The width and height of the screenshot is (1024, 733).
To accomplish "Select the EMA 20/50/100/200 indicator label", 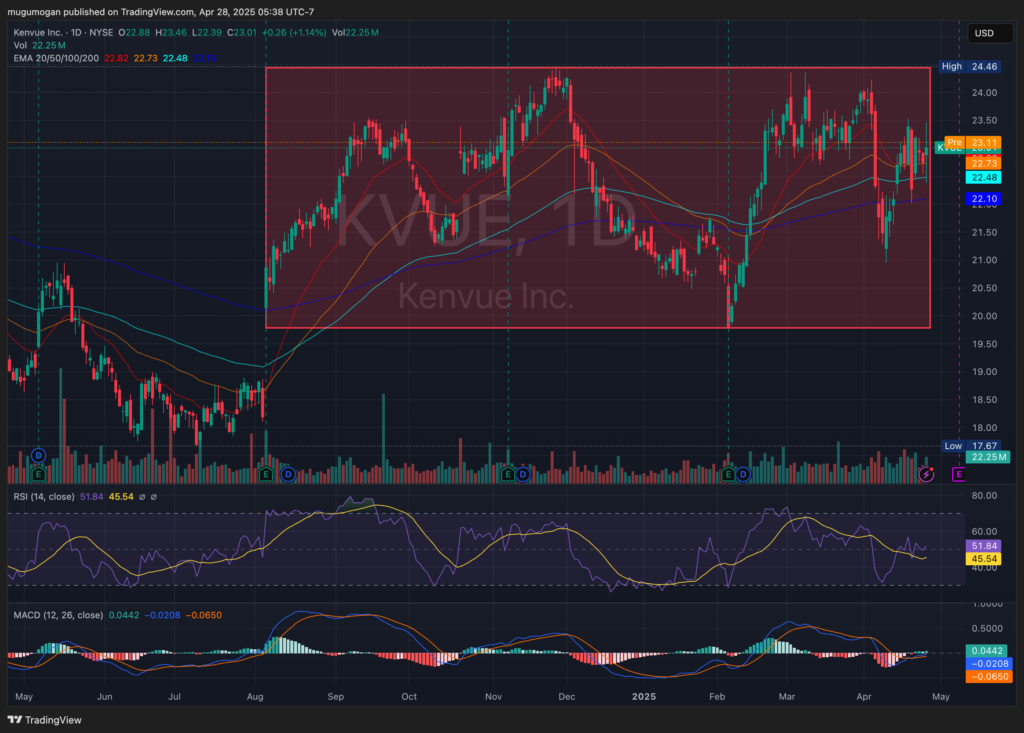I will [x=56, y=58].
